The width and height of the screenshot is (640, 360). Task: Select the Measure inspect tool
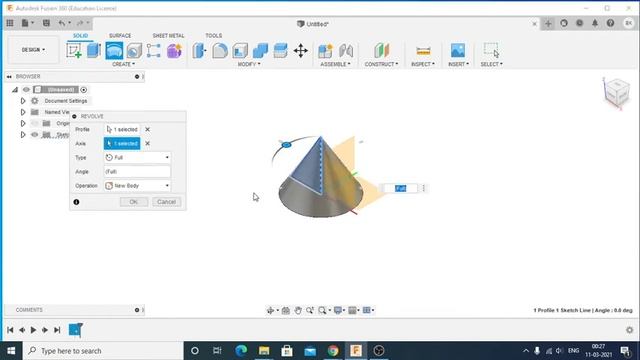pos(423,51)
